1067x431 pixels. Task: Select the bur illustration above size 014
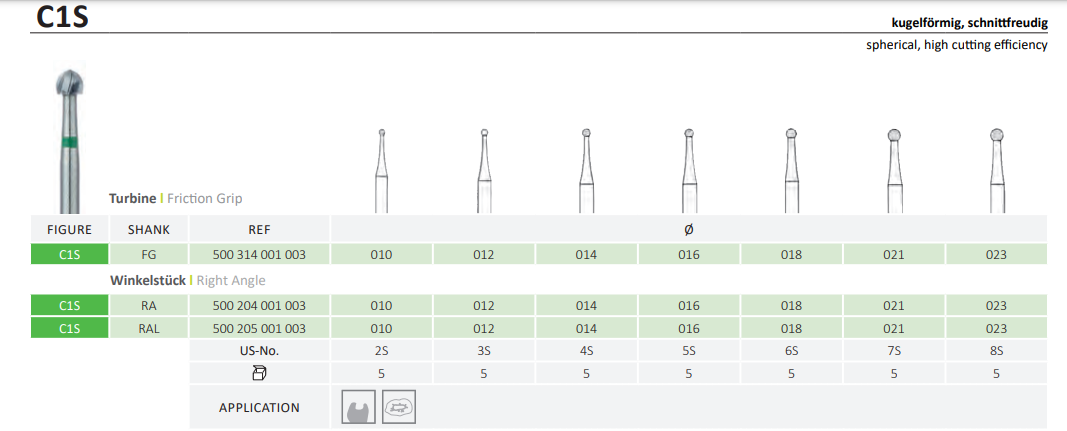(x=586, y=170)
